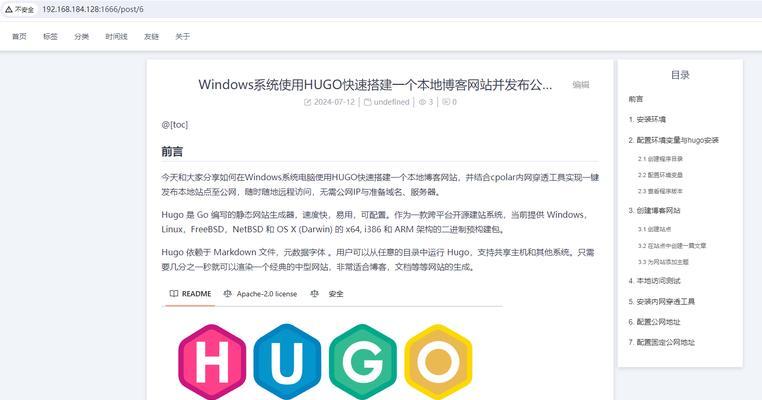762x400 pixels.
Task: Go to the 时间线 page
Action: [116, 36]
